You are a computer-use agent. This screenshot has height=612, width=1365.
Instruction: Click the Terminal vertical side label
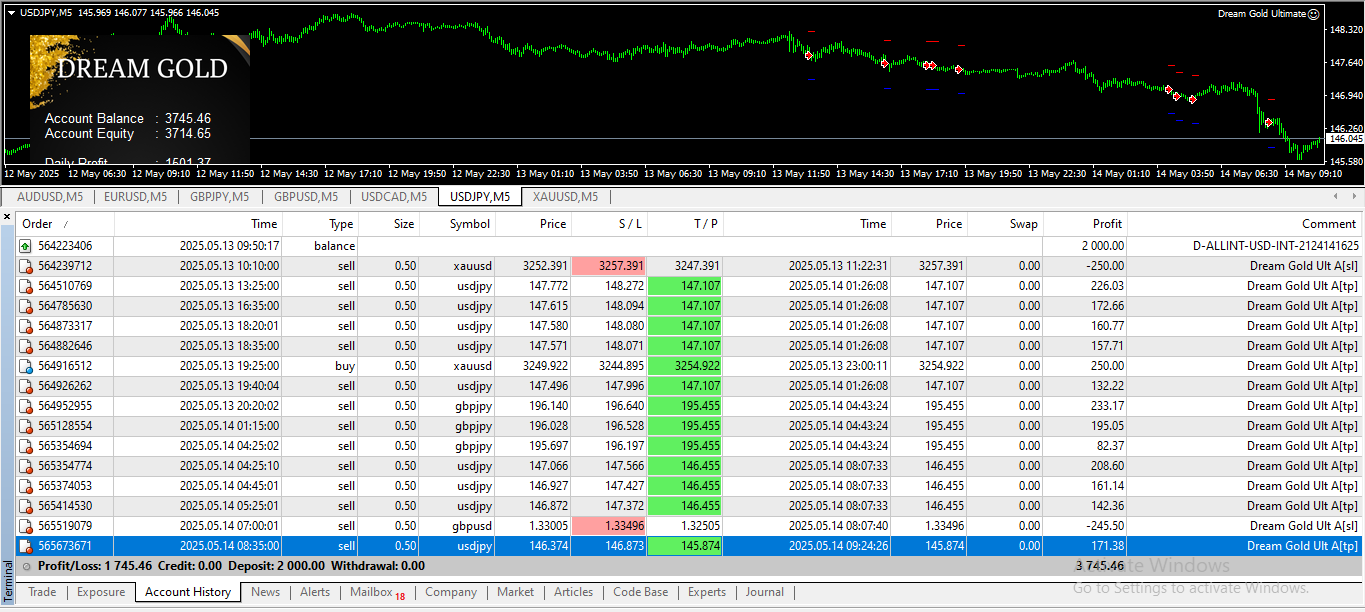8,579
